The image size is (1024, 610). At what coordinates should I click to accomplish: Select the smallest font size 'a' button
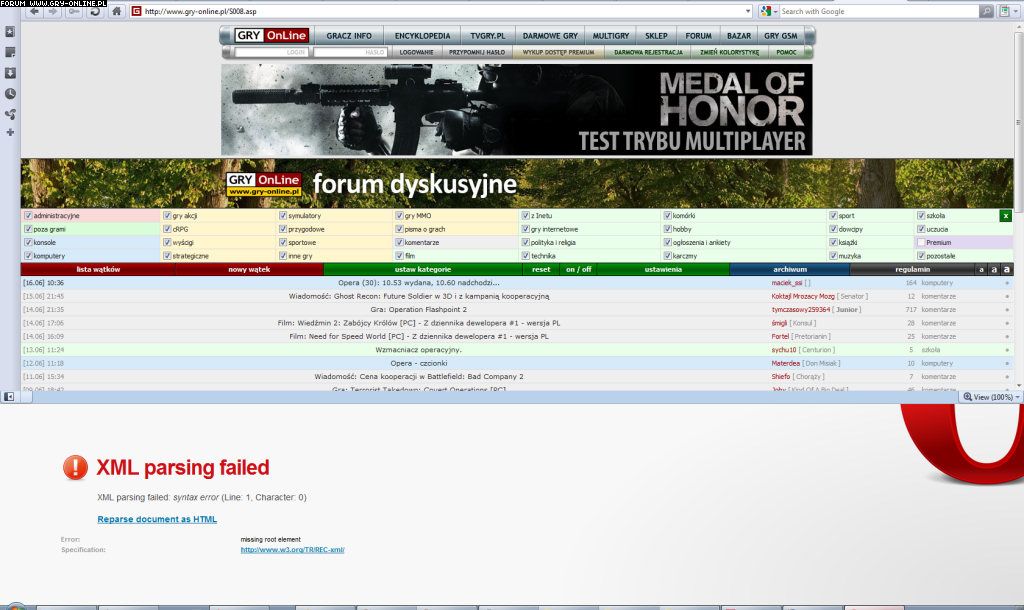(x=981, y=269)
